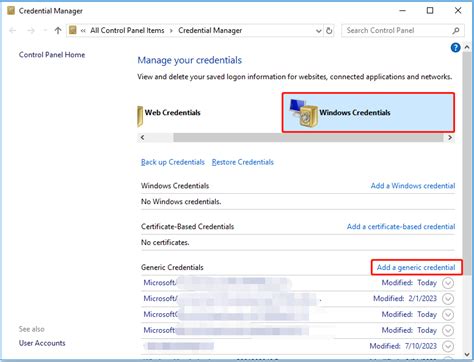The width and height of the screenshot is (474, 362).
Task: Click the vertical scrollbar thumb
Action: click(x=467, y=163)
